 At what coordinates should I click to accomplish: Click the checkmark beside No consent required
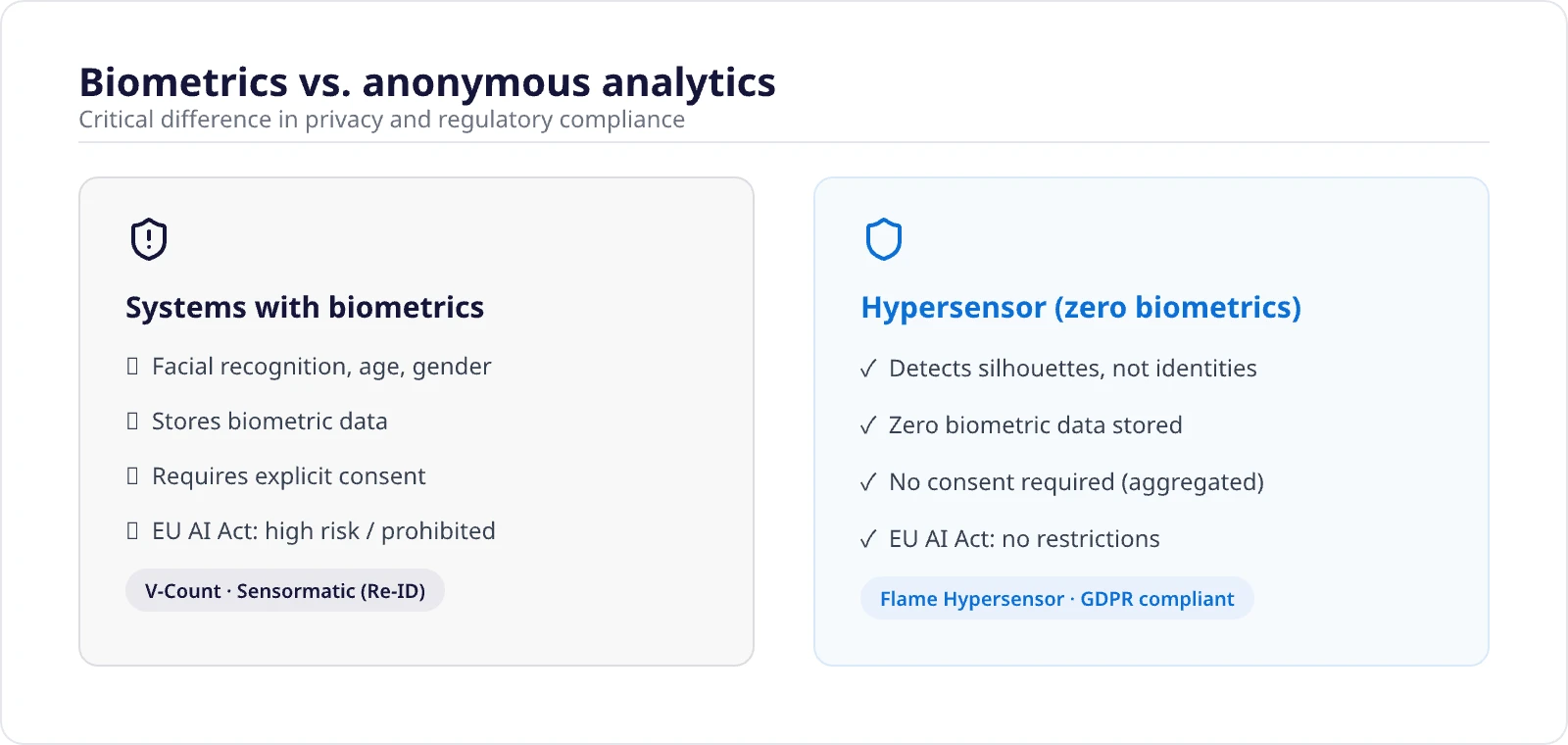(x=868, y=482)
